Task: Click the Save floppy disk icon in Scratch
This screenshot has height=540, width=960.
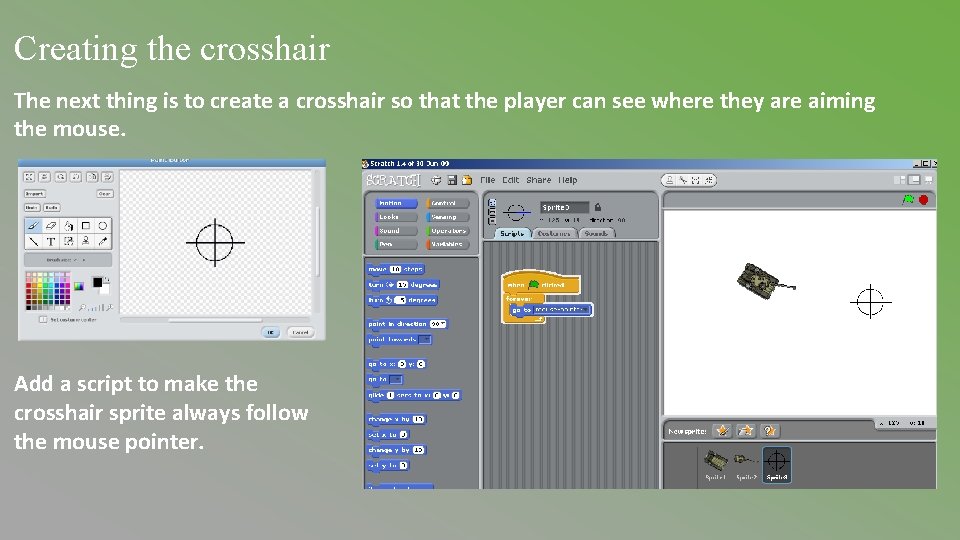Action: [x=452, y=180]
